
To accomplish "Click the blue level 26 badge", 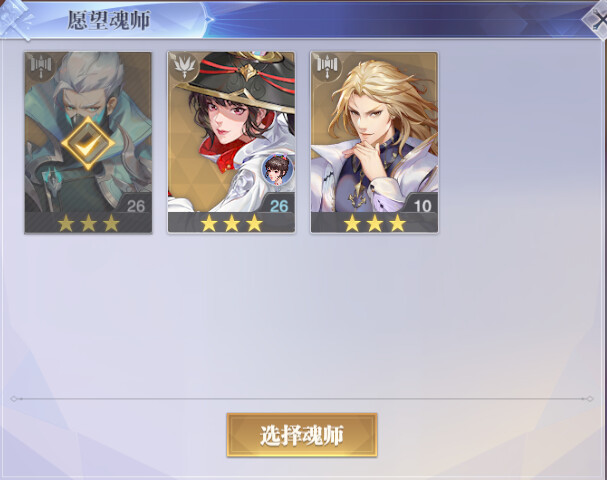I will click(279, 206).
